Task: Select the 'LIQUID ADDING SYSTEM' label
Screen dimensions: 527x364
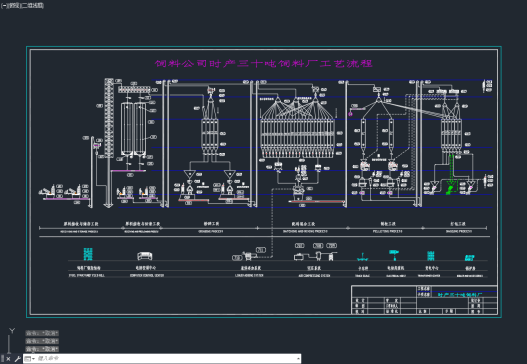Action: click(x=249, y=275)
